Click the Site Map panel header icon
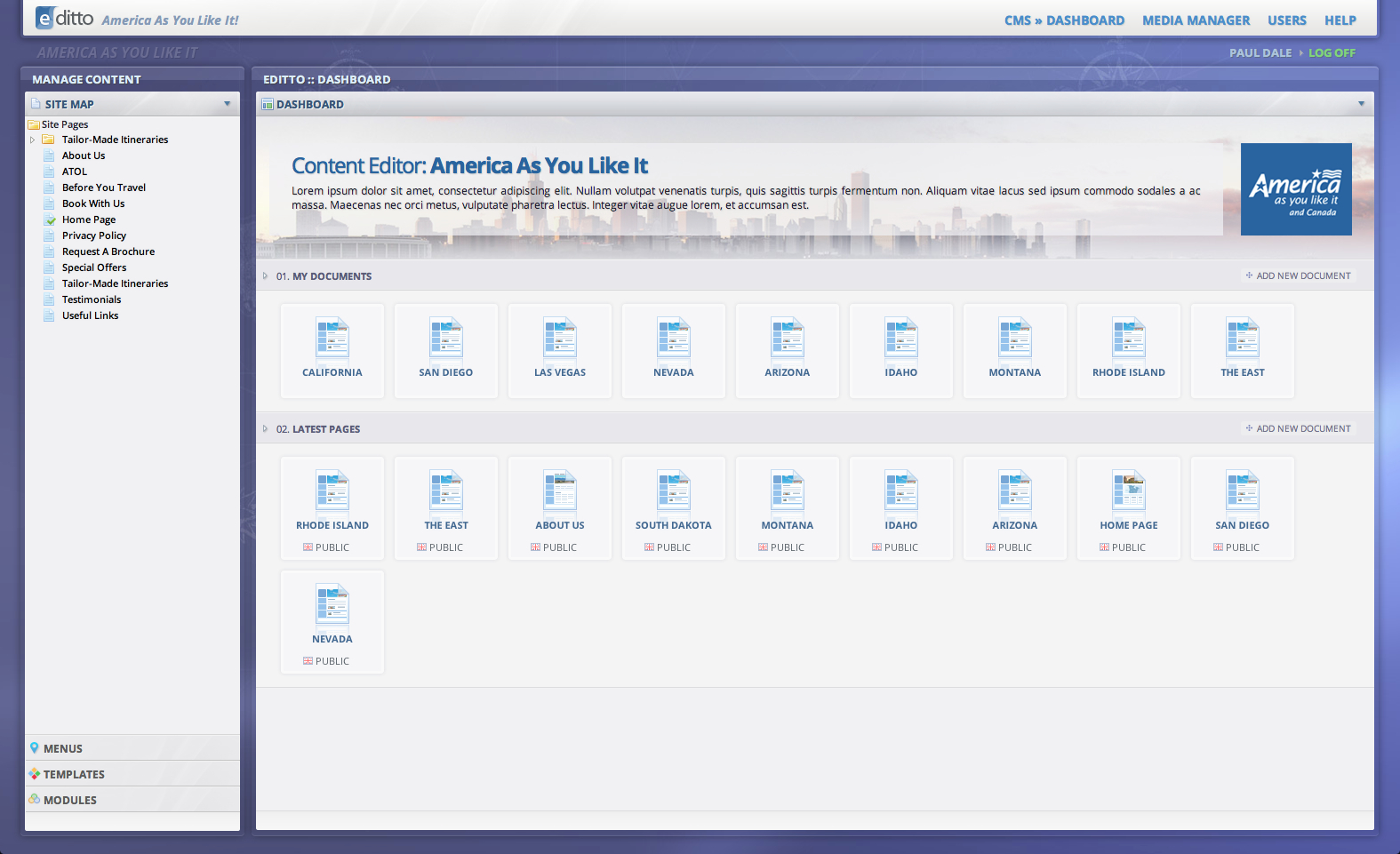1400x854 pixels. (x=36, y=104)
